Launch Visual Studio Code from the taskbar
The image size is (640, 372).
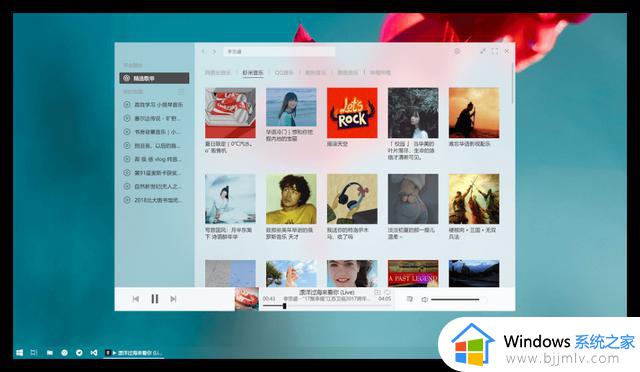point(94,352)
